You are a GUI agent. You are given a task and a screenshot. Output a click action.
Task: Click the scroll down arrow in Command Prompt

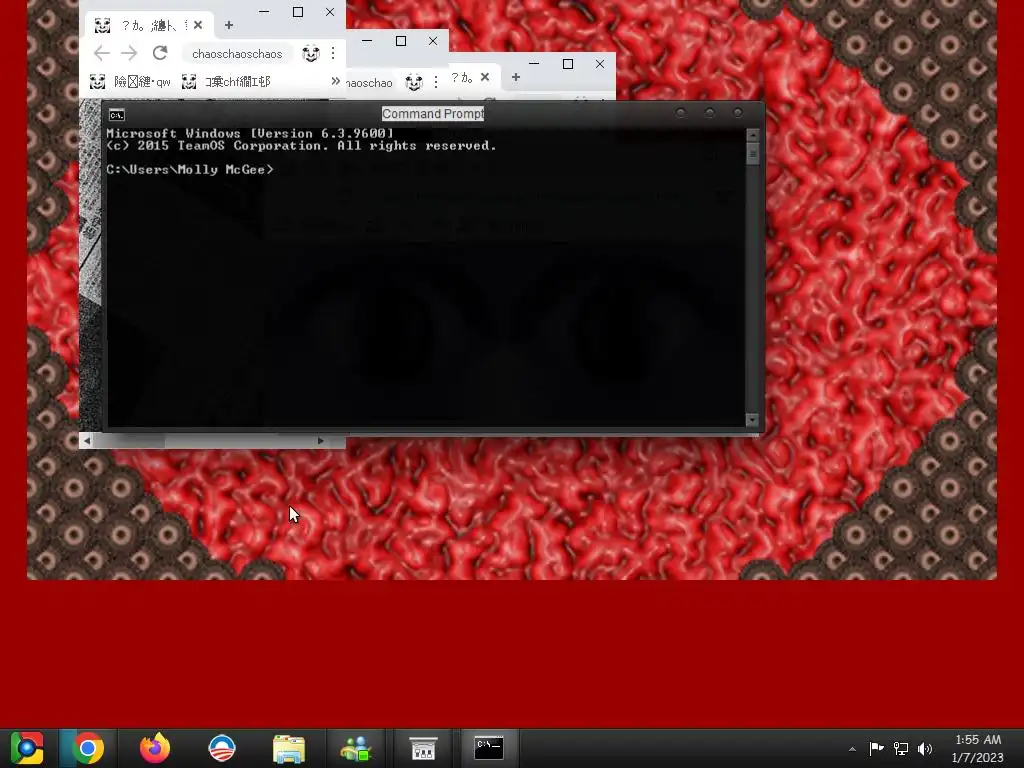pos(752,420)
